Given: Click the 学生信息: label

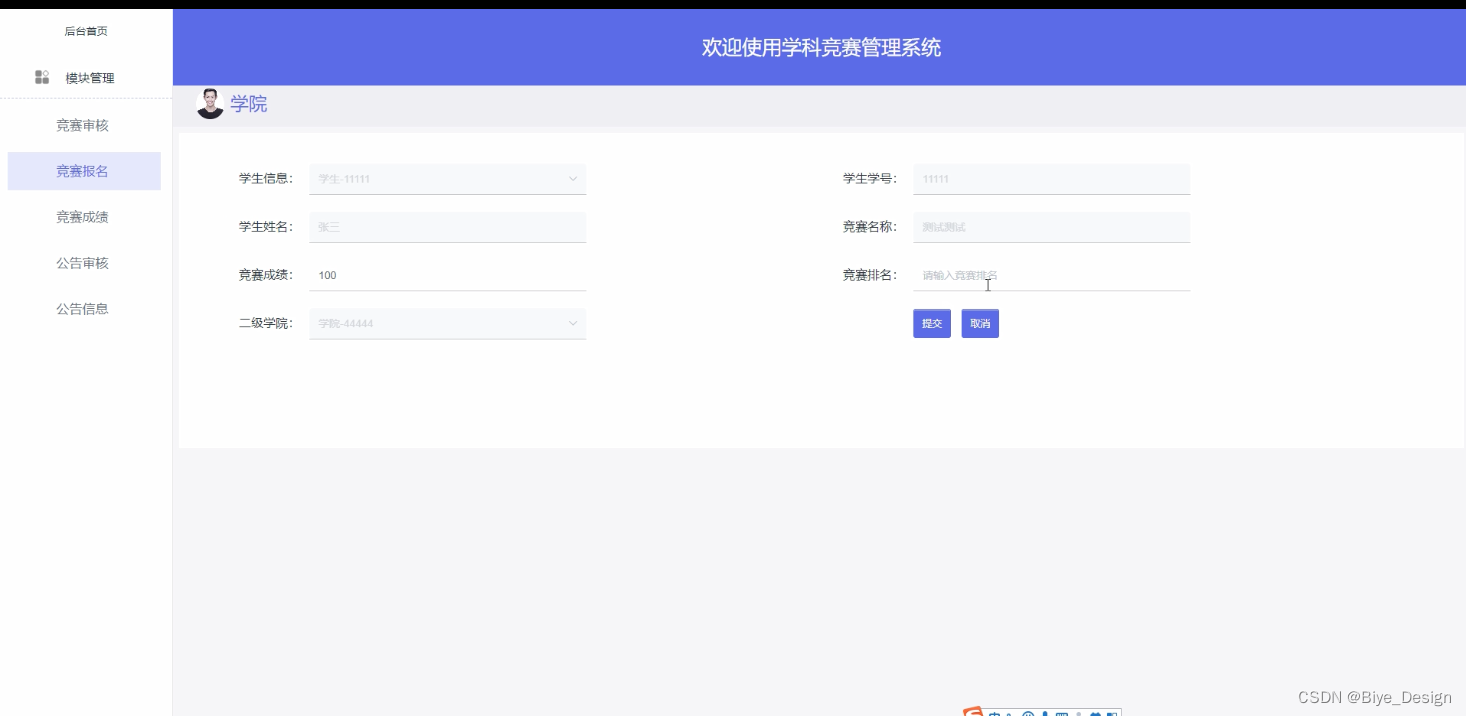Looking at the screenshot, I should point(266,179).
